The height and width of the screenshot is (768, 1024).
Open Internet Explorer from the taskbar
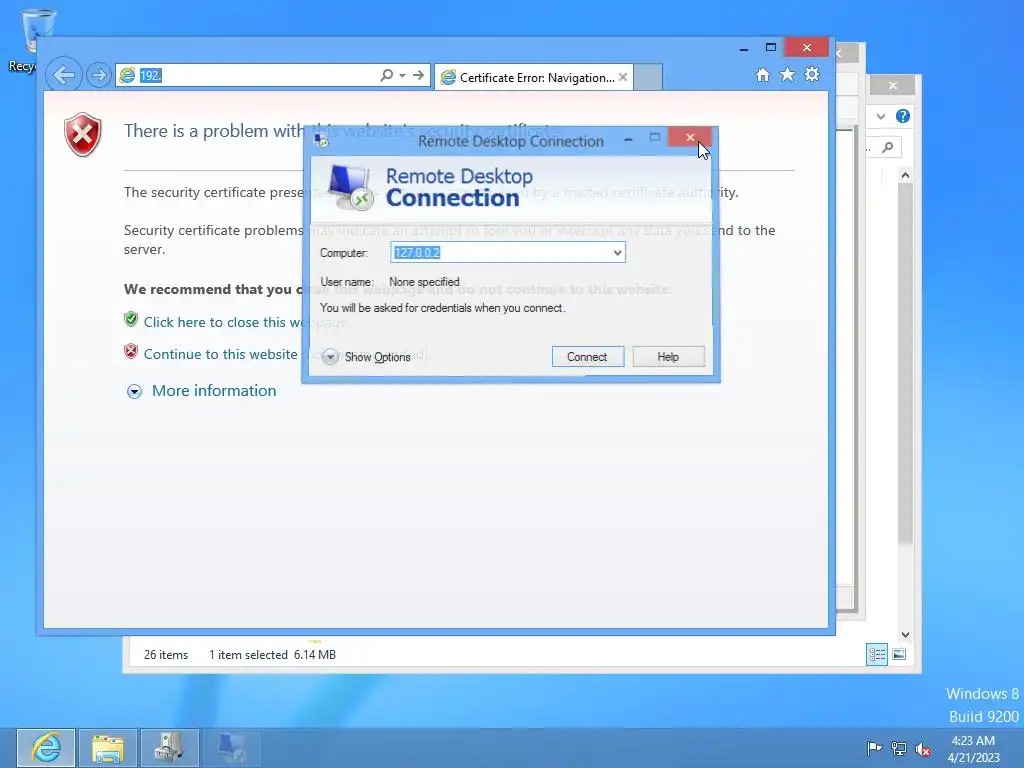coord(46,748)
